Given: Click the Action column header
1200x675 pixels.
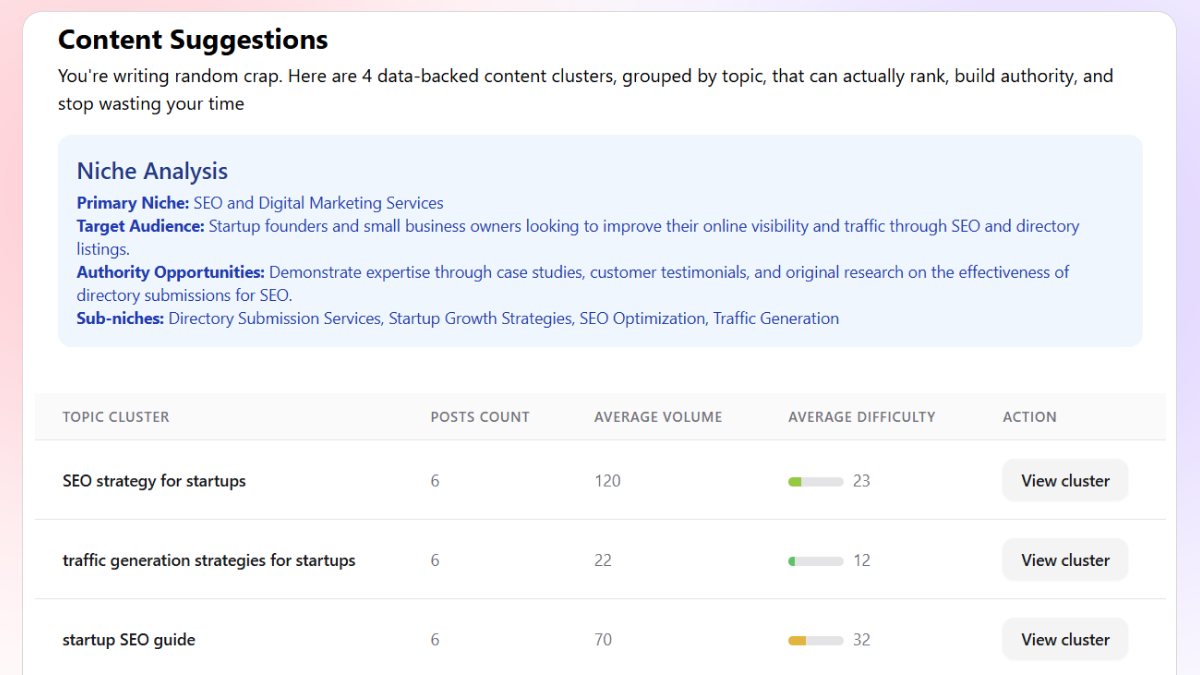Looking at the screenshot, I should pos(1030,417).
